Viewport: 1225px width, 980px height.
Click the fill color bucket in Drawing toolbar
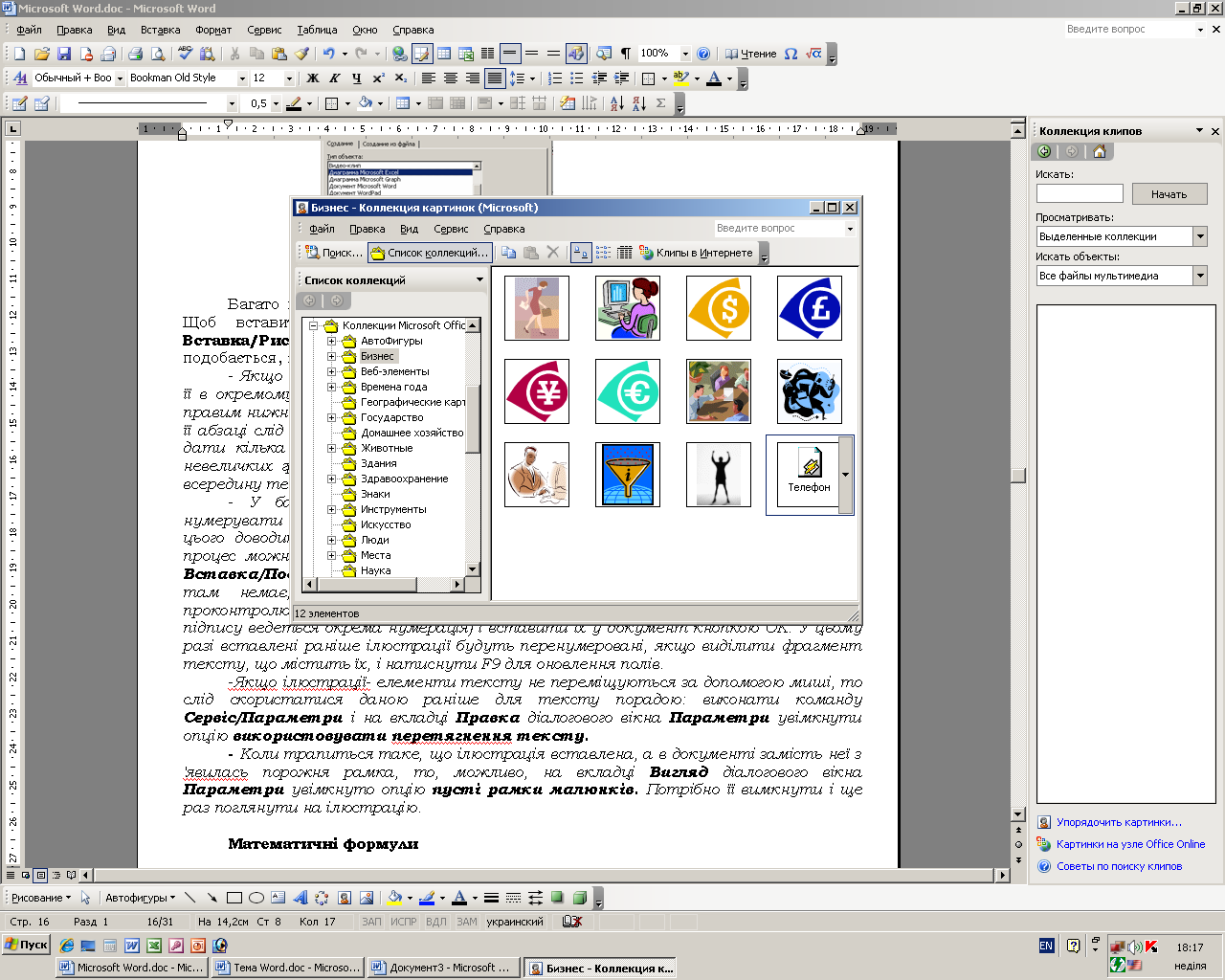(x=394, y=898)
